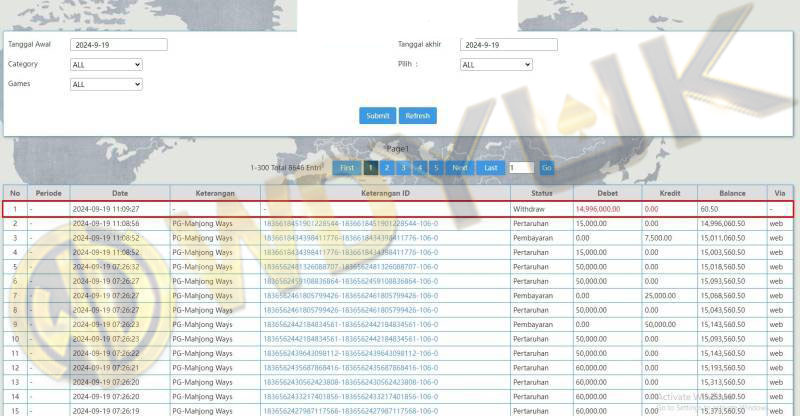Click the date 2024-09-19 11:08:56
The height and width of the screenshot is (416, 800).
106,224
